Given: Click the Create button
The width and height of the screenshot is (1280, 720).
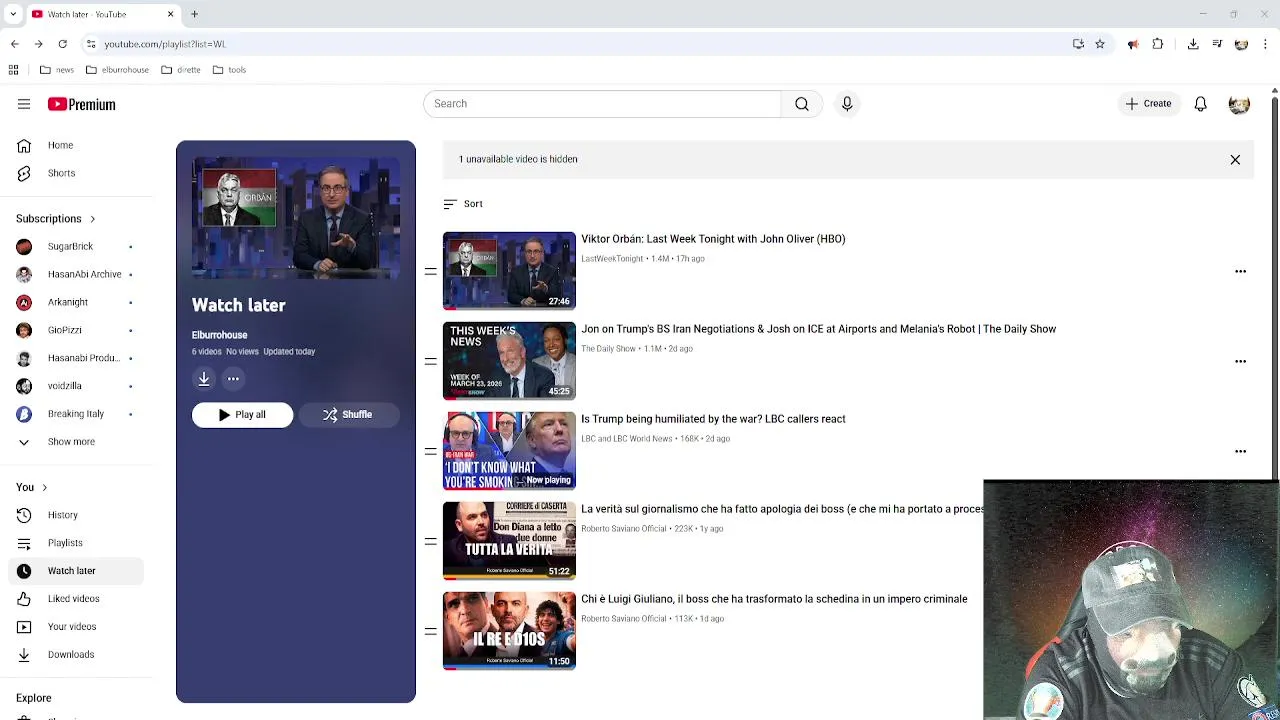Looking at the screenshot, I should pos(1148,104).
